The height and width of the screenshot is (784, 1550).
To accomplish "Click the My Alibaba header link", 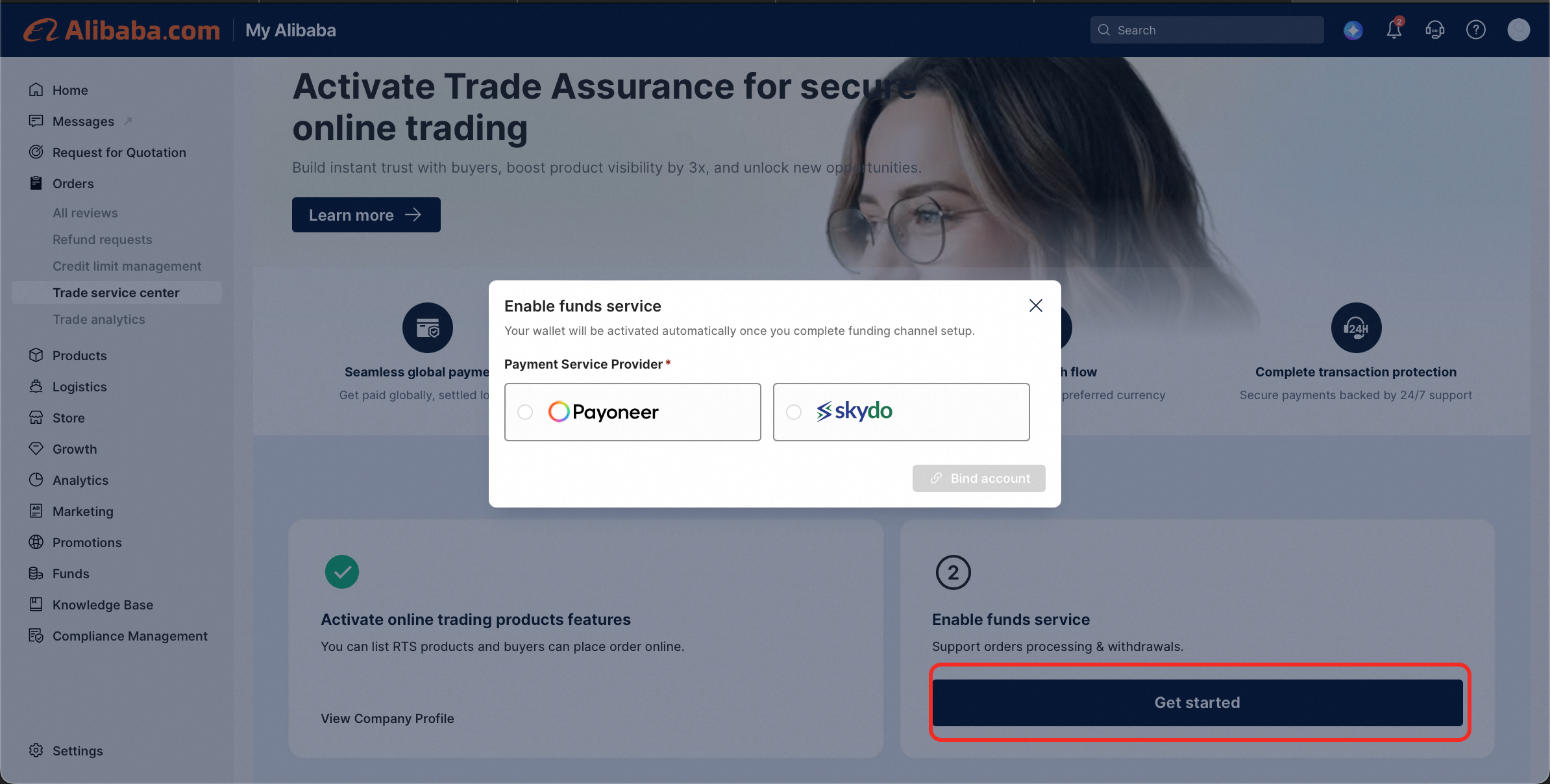I will pyautogui.click(x=291, y=30).
